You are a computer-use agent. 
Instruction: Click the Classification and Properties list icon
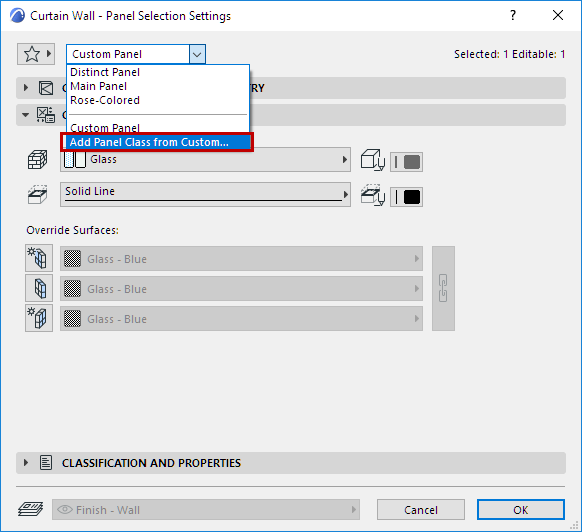(46, 463)
